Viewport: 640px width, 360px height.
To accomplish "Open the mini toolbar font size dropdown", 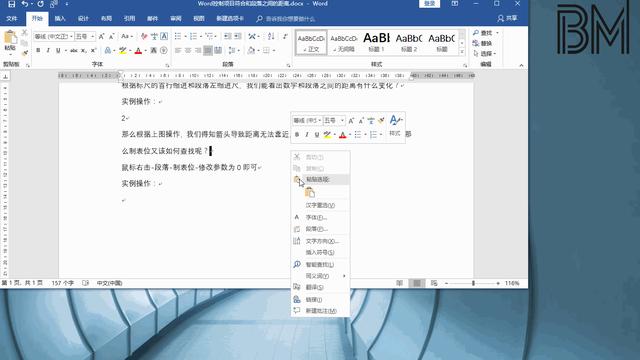I will click(342, 120).
